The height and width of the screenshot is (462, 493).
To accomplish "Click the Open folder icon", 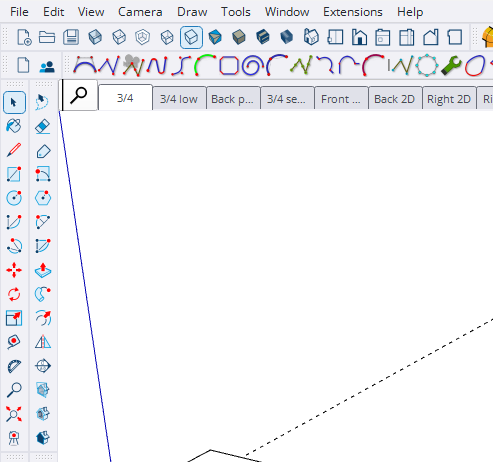I will point(47,37).
